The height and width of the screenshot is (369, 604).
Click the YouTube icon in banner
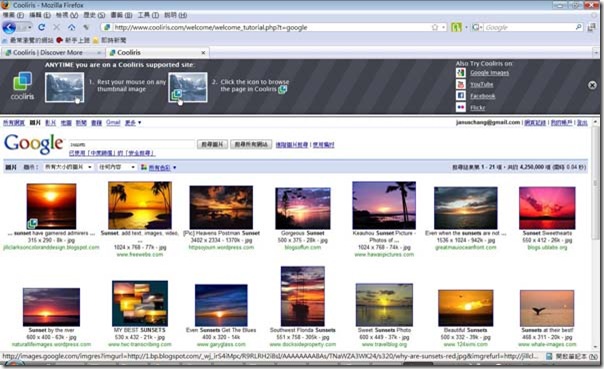tap(461, 84)
